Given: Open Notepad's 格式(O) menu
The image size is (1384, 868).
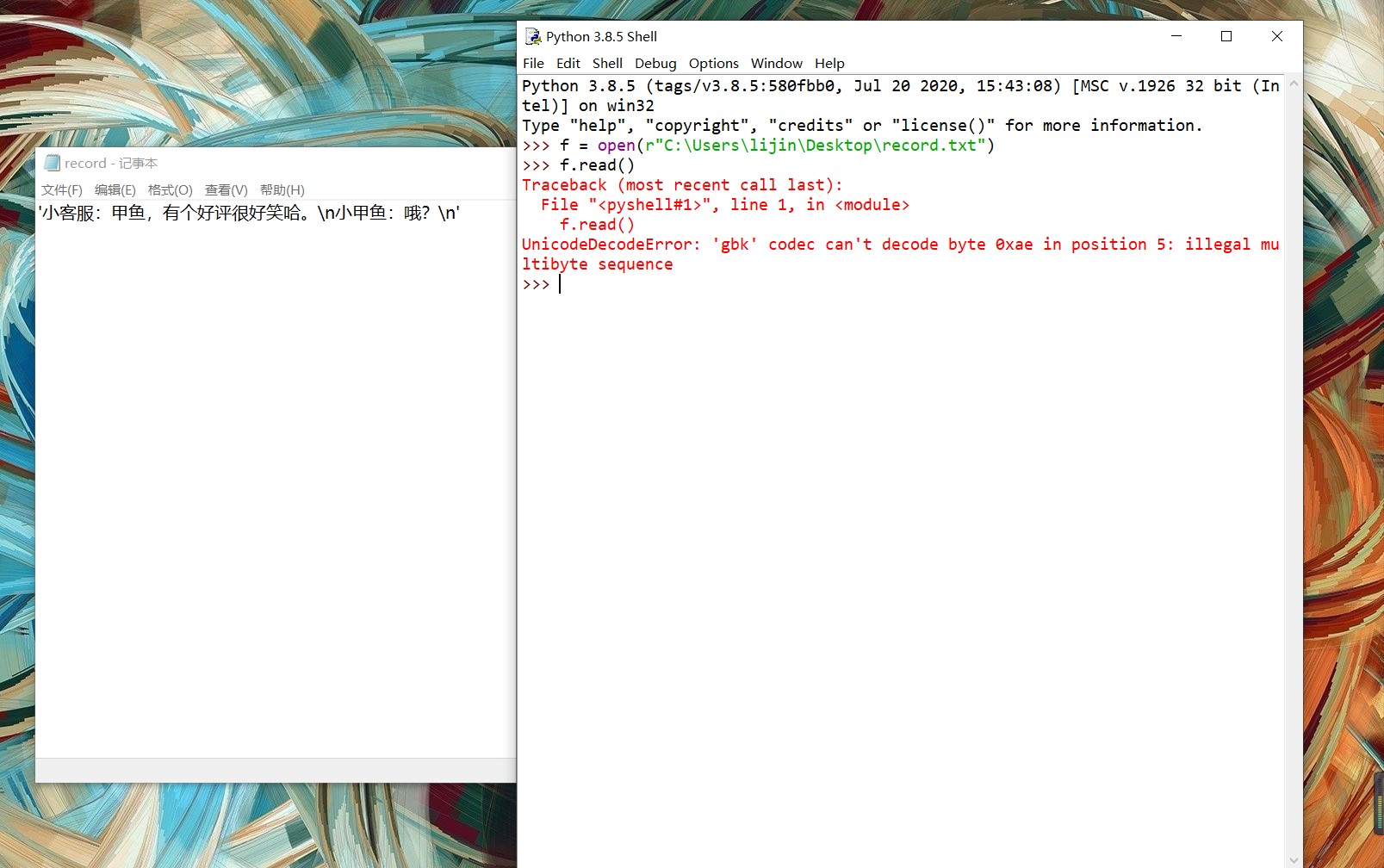Looking at the screenshot, I should click(x=170, y=189).
